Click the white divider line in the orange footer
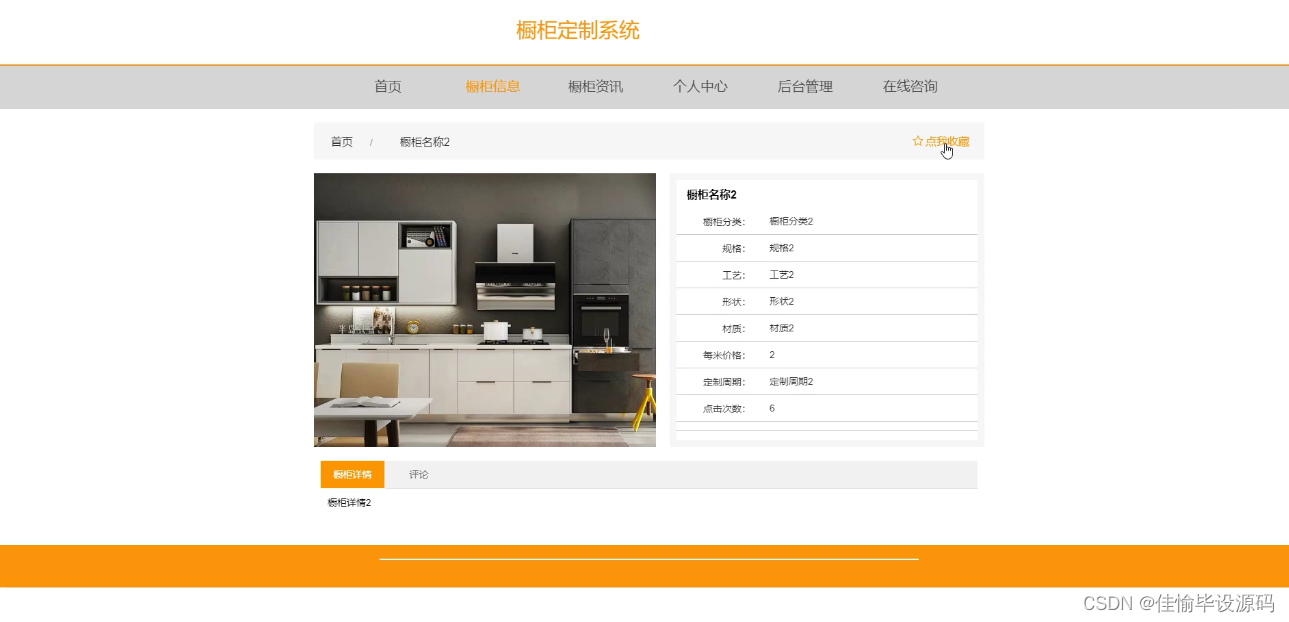Screen dimensions: 1289x622 pos(648,558)
